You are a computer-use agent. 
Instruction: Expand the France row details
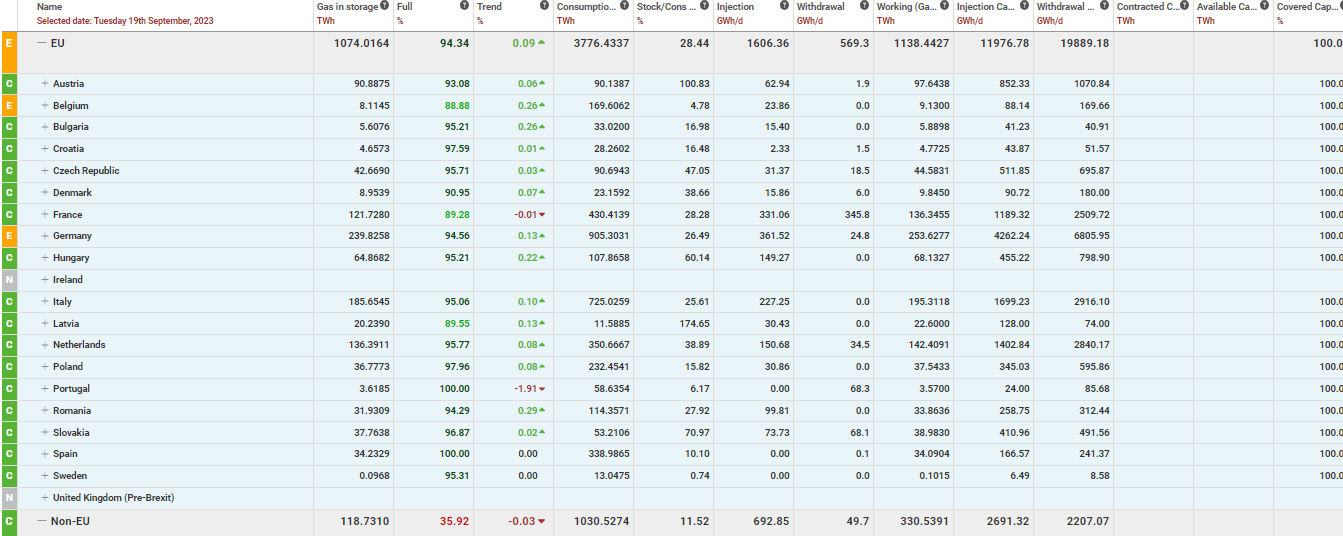45,215
